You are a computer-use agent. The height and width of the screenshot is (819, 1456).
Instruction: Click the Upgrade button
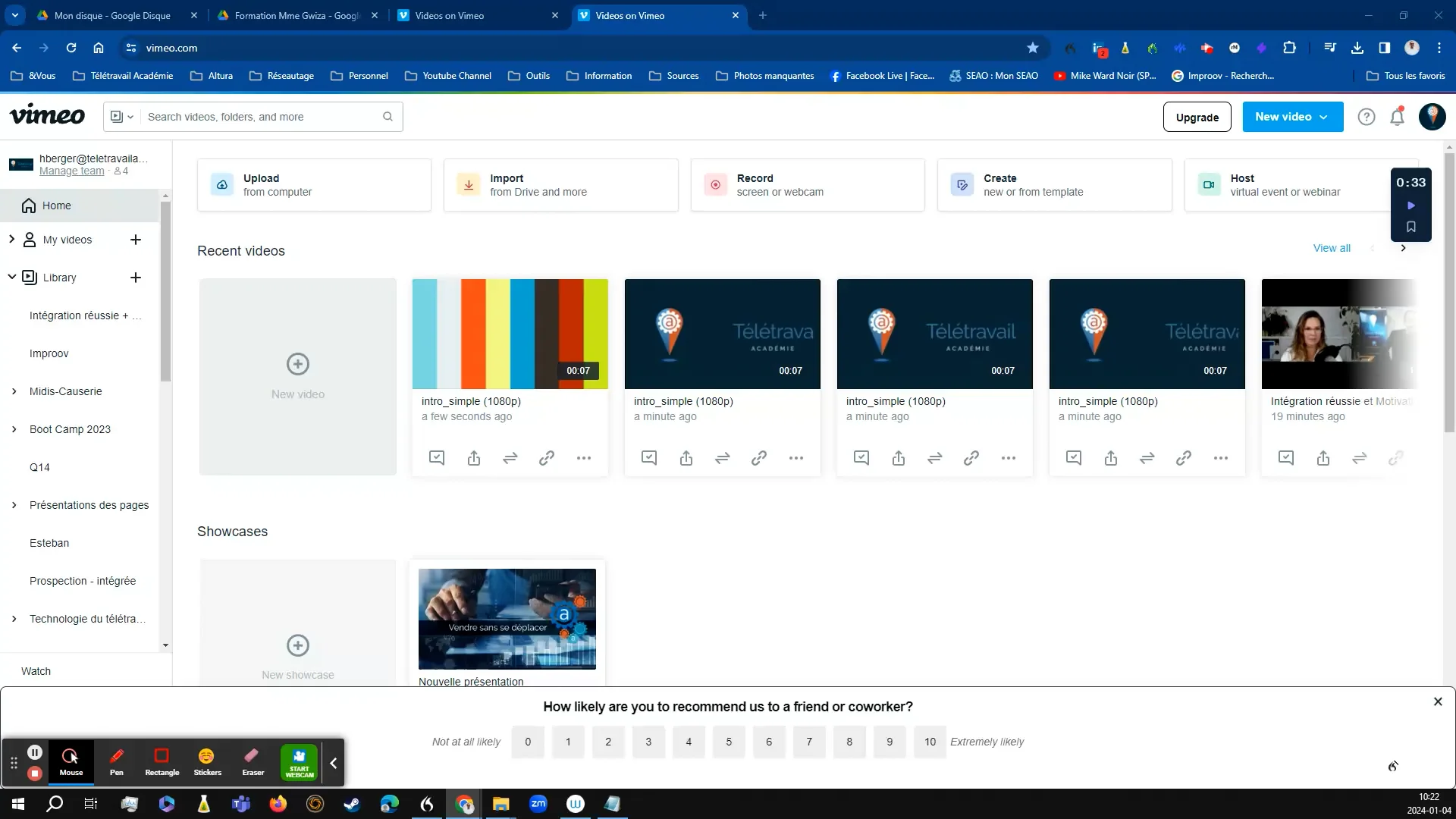click(x=1197, y=118)
